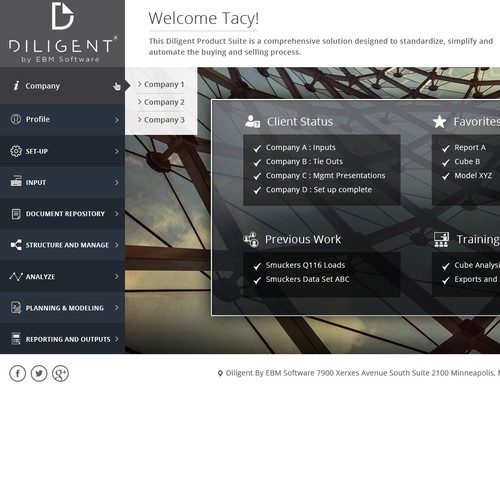The height and width of the screenshot is (500, 500).
Task: Click checkmark beside Report A
Action: pos(446,148)
